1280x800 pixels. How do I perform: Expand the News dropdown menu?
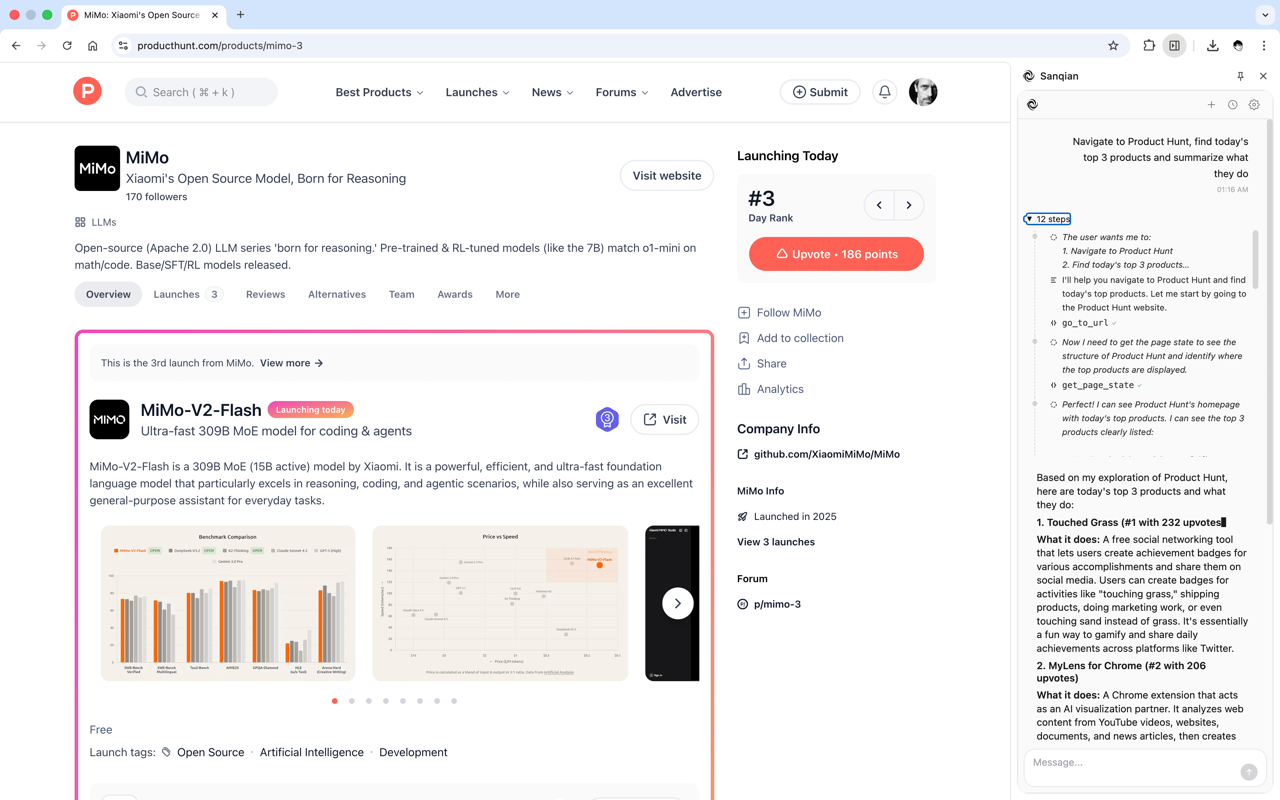(x=552, y=92)
